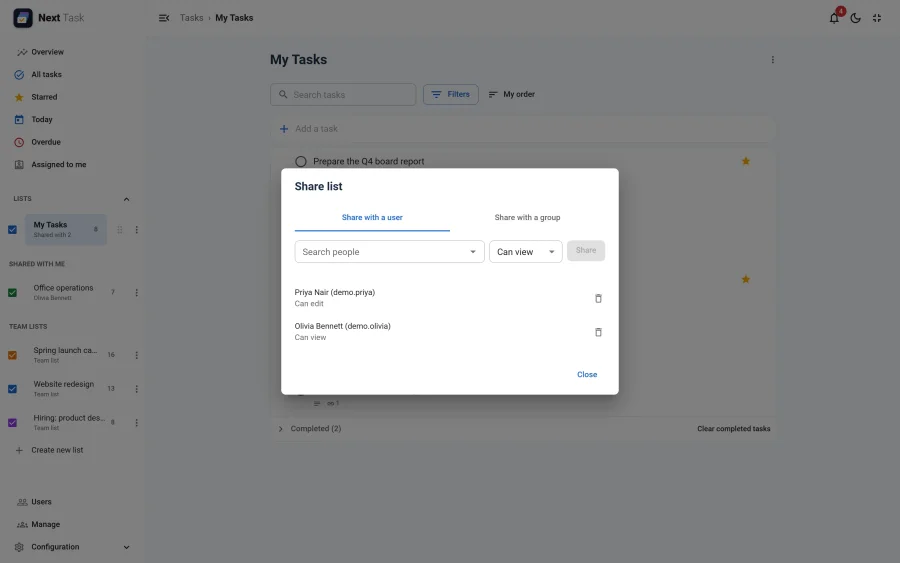
Task: Click the plus icon for Add a task
Action: click(x=284, y=129)
